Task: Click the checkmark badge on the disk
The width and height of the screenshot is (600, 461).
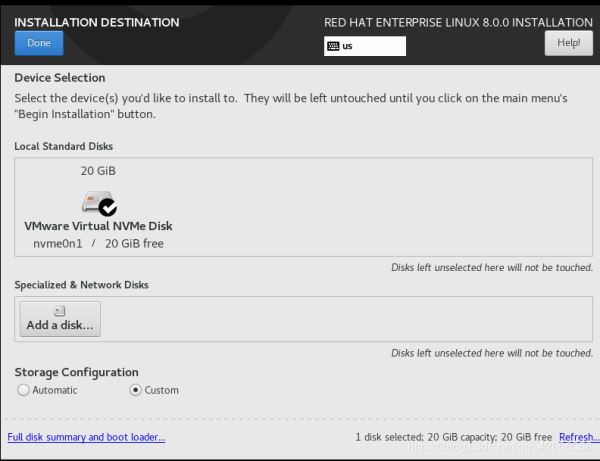Action: 107,208
